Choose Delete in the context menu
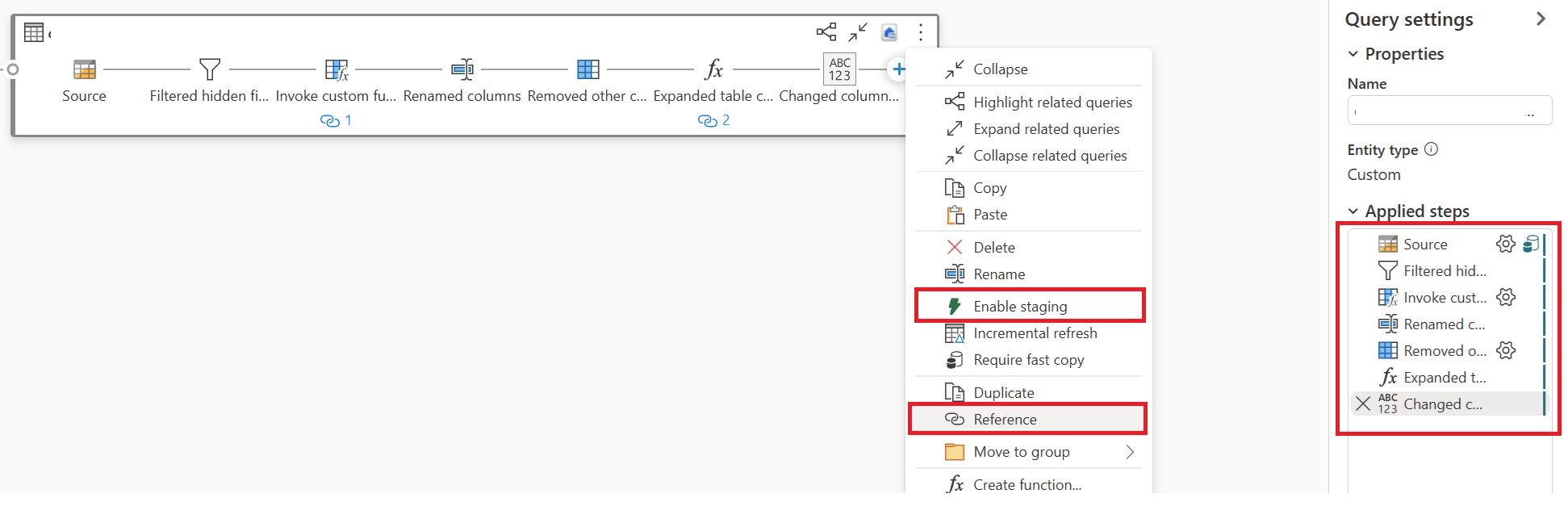The image size is (1568, 506). point(1029,248)
